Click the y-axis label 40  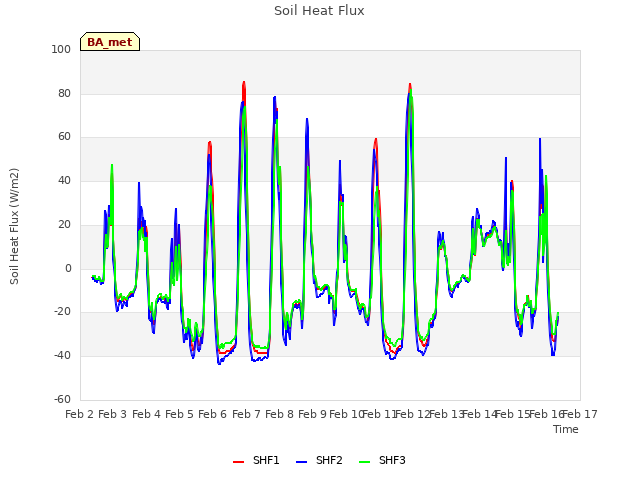pyautogui.click(x=64, y=180)
